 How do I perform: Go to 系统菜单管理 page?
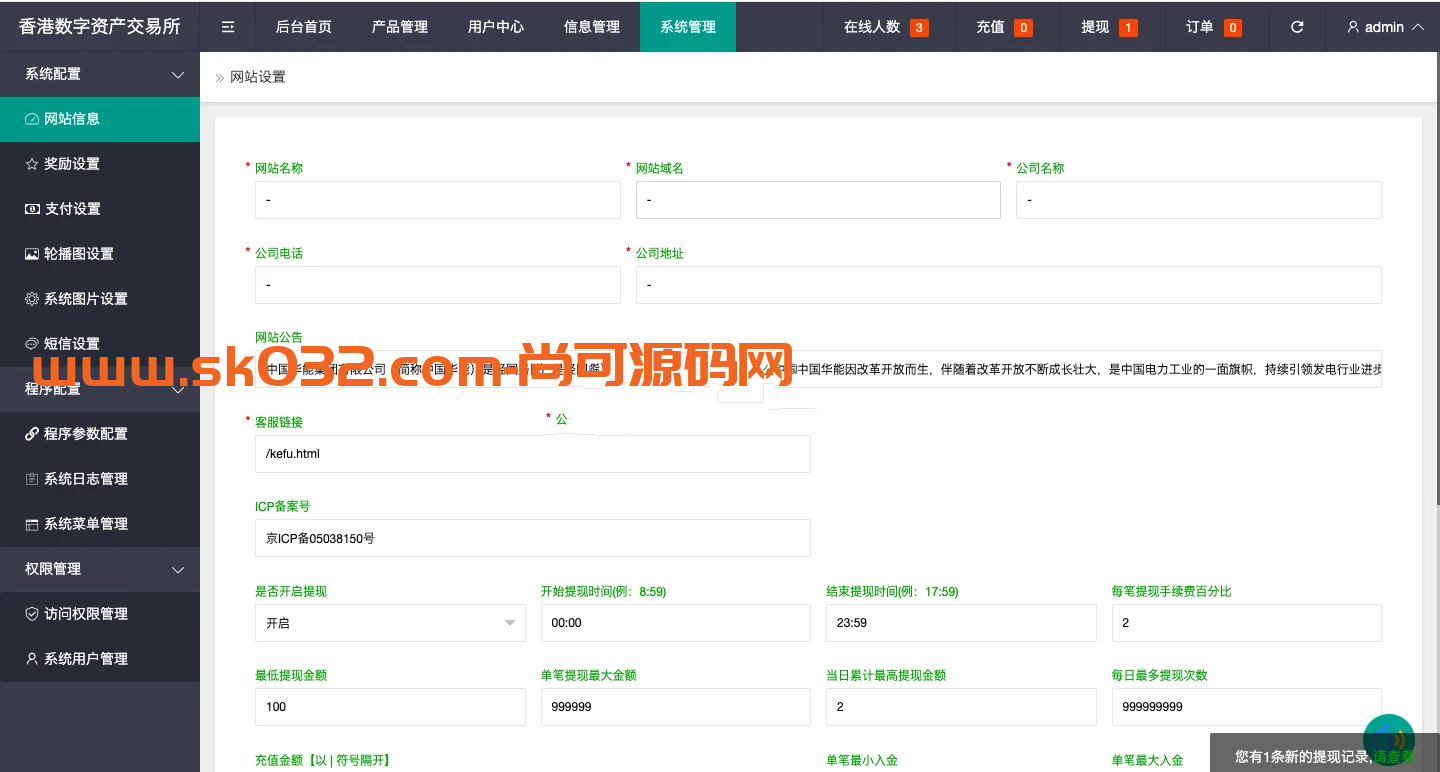[100, 524]
